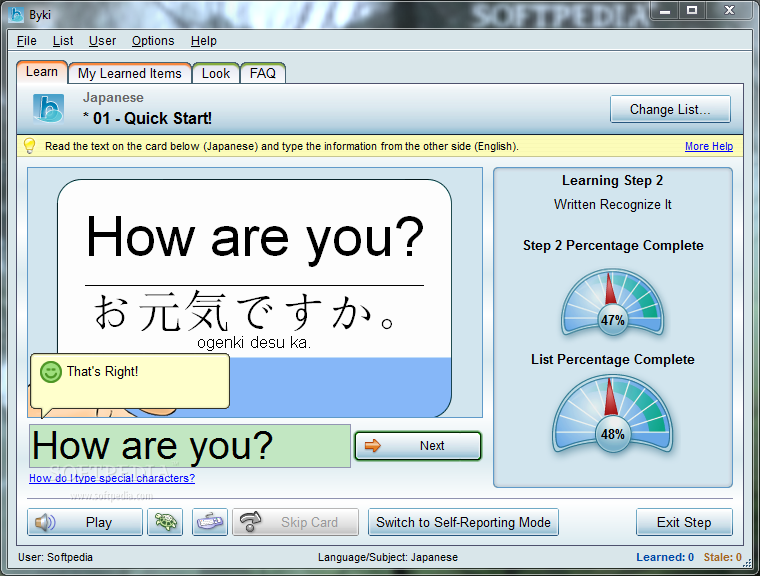
Task: Open the File menu
Action: pyautogui.click(x=27, y=41)
